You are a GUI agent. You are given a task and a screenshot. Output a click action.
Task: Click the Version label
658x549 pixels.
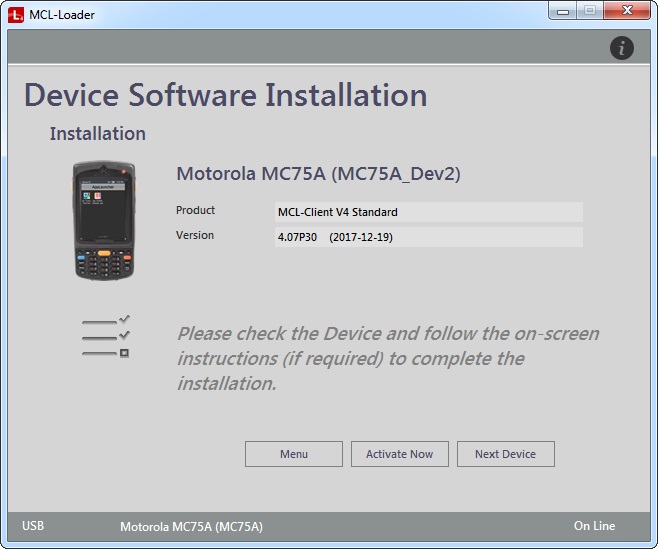(195, 235)
